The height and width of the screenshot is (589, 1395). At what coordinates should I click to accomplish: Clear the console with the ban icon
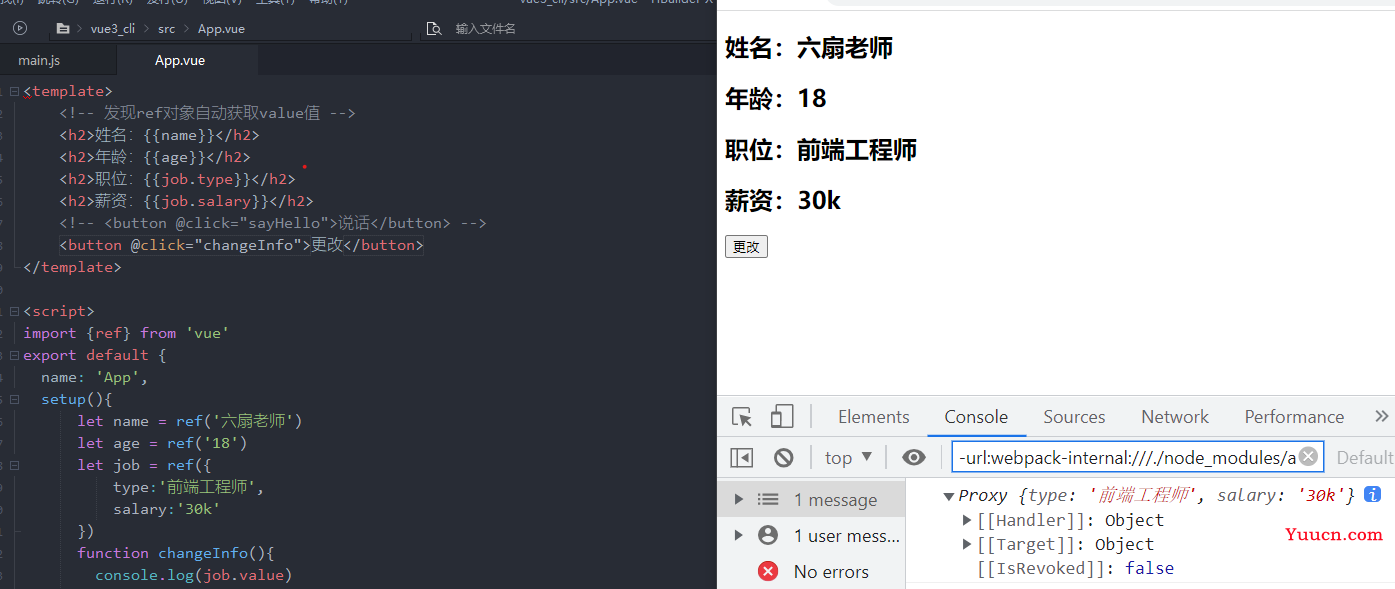784,458
